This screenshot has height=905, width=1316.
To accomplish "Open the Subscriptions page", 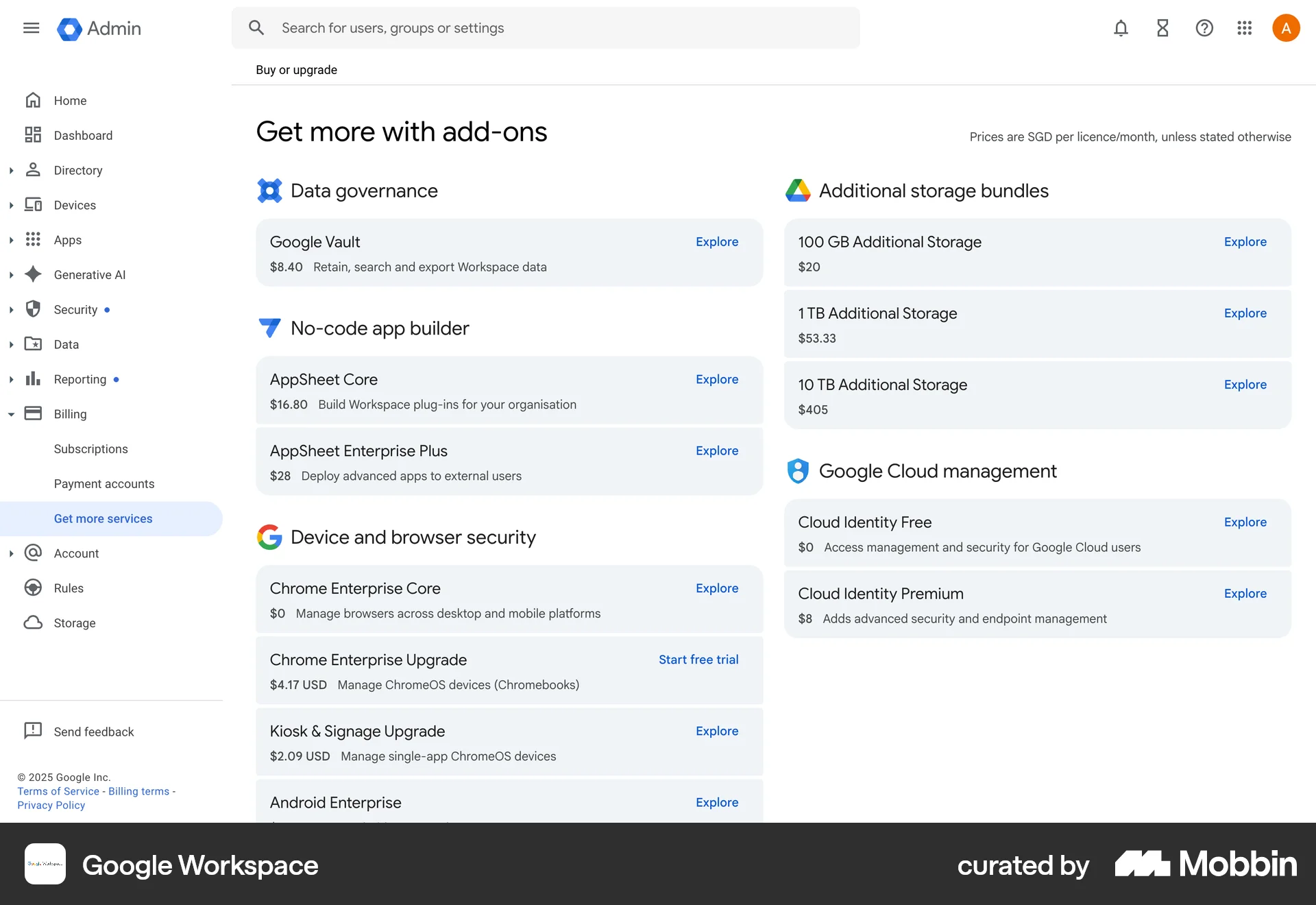I will click(91, 449).
